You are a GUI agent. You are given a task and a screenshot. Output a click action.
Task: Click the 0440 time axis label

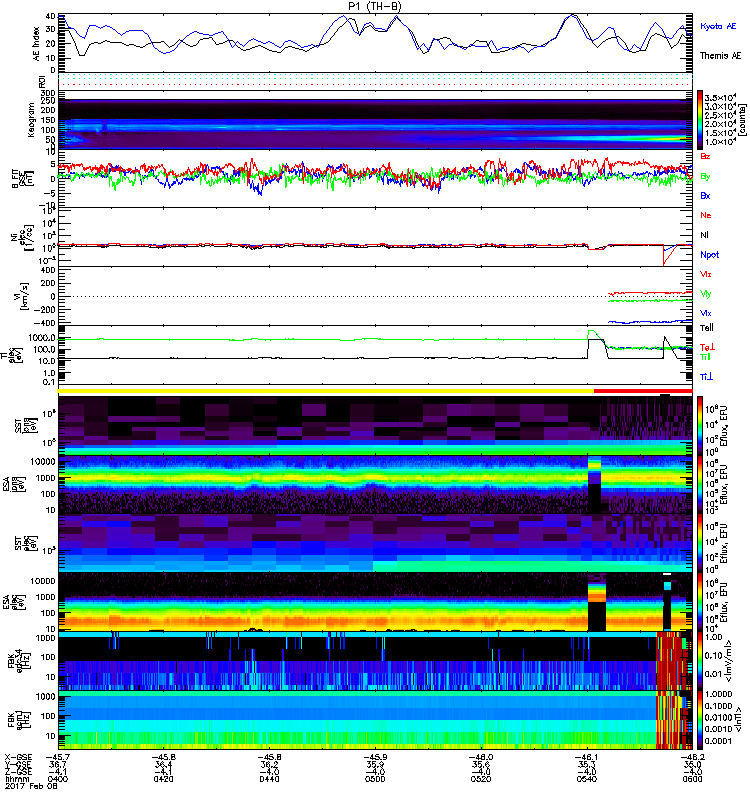269,779
